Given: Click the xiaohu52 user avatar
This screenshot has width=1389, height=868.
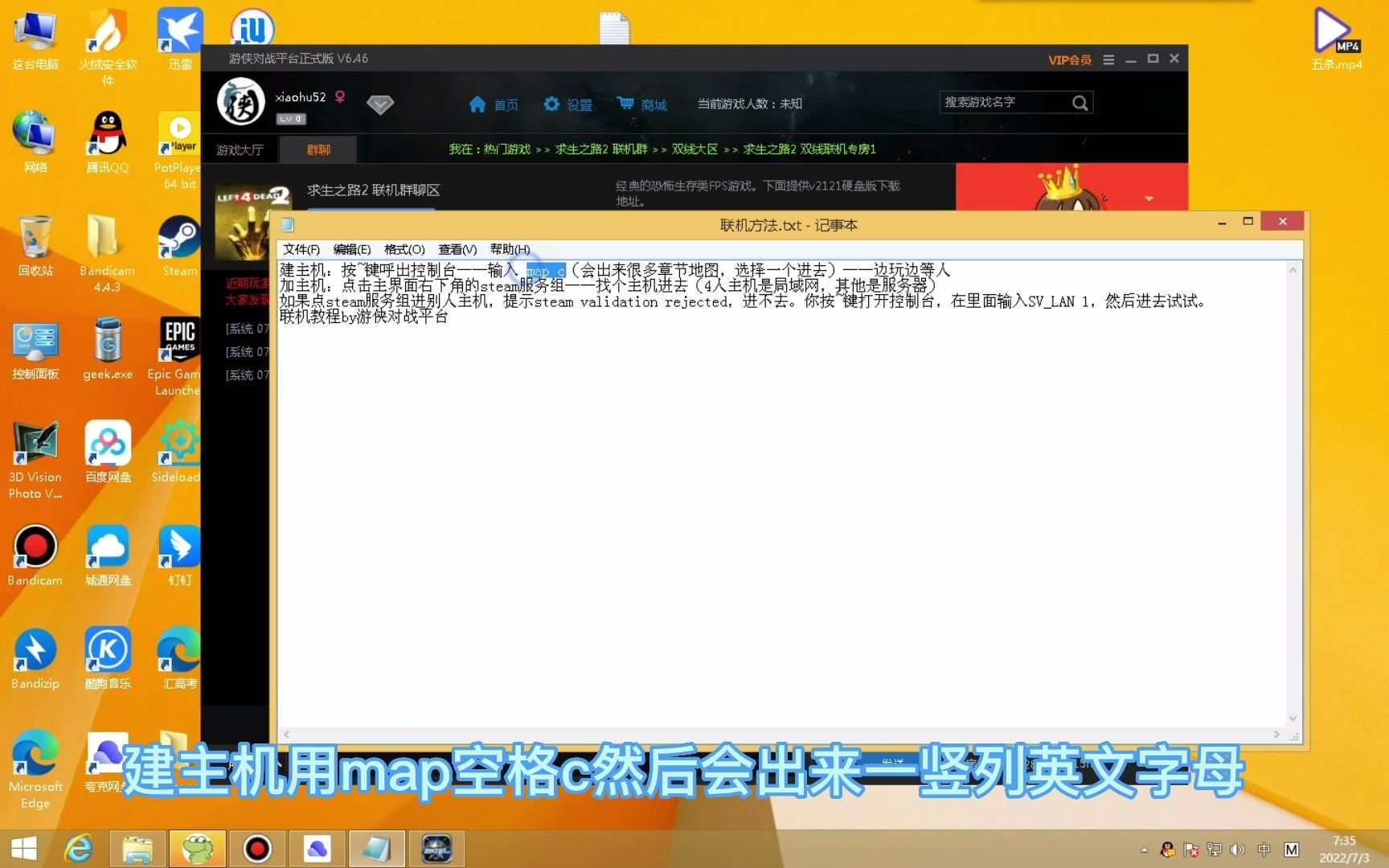Looking at the screenshot, I should point(240,102).
